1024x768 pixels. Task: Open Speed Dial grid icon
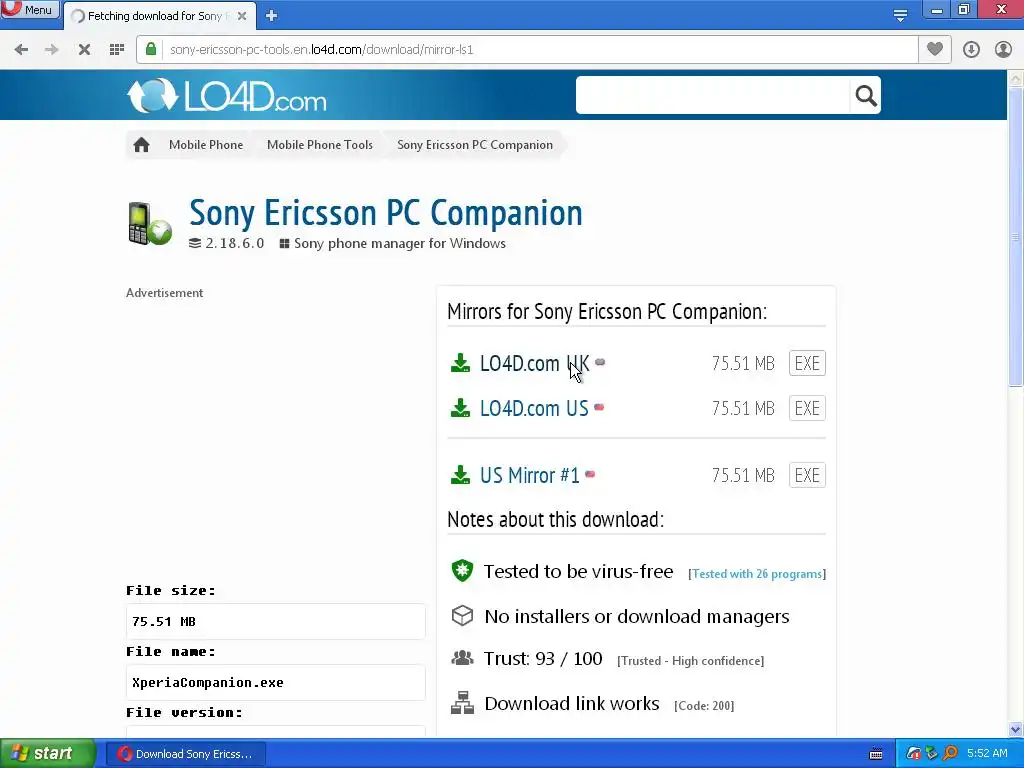(117, 50)
